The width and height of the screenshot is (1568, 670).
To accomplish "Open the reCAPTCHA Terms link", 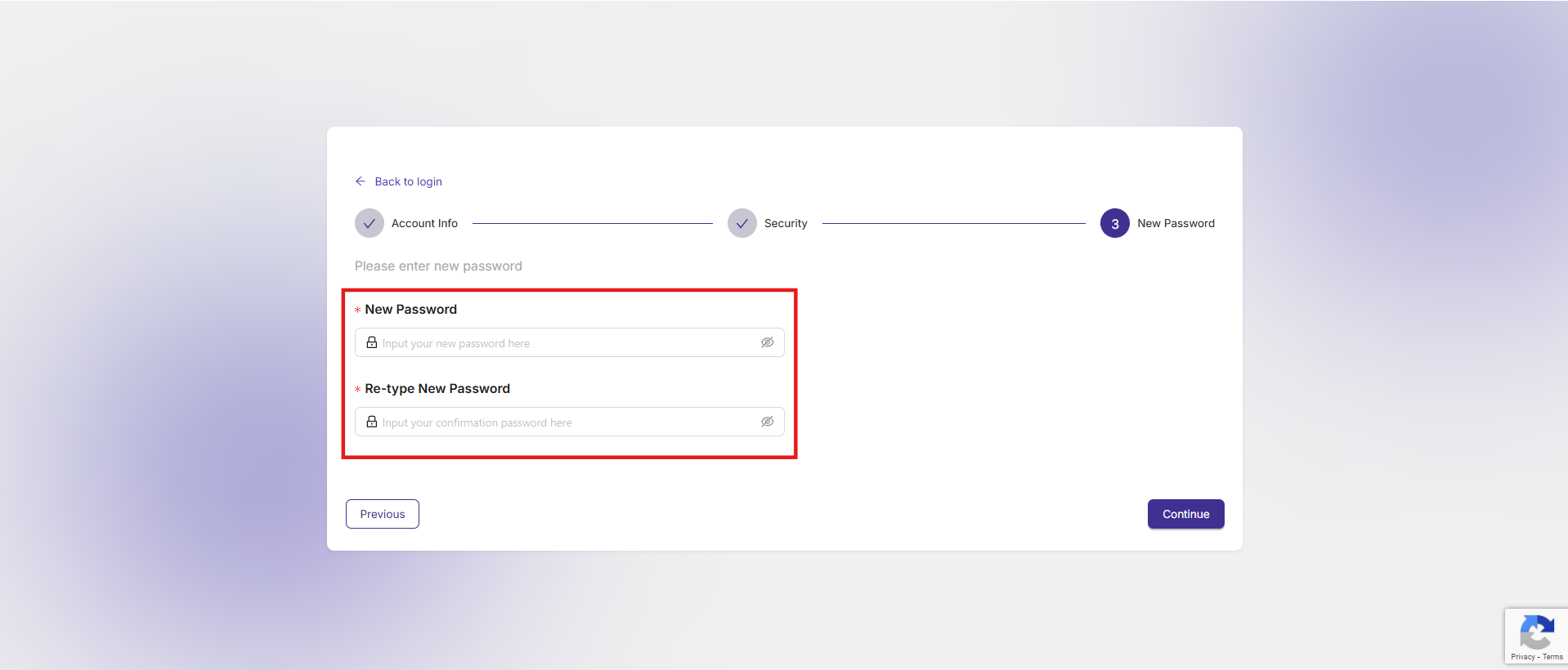I will point(1552,657).
